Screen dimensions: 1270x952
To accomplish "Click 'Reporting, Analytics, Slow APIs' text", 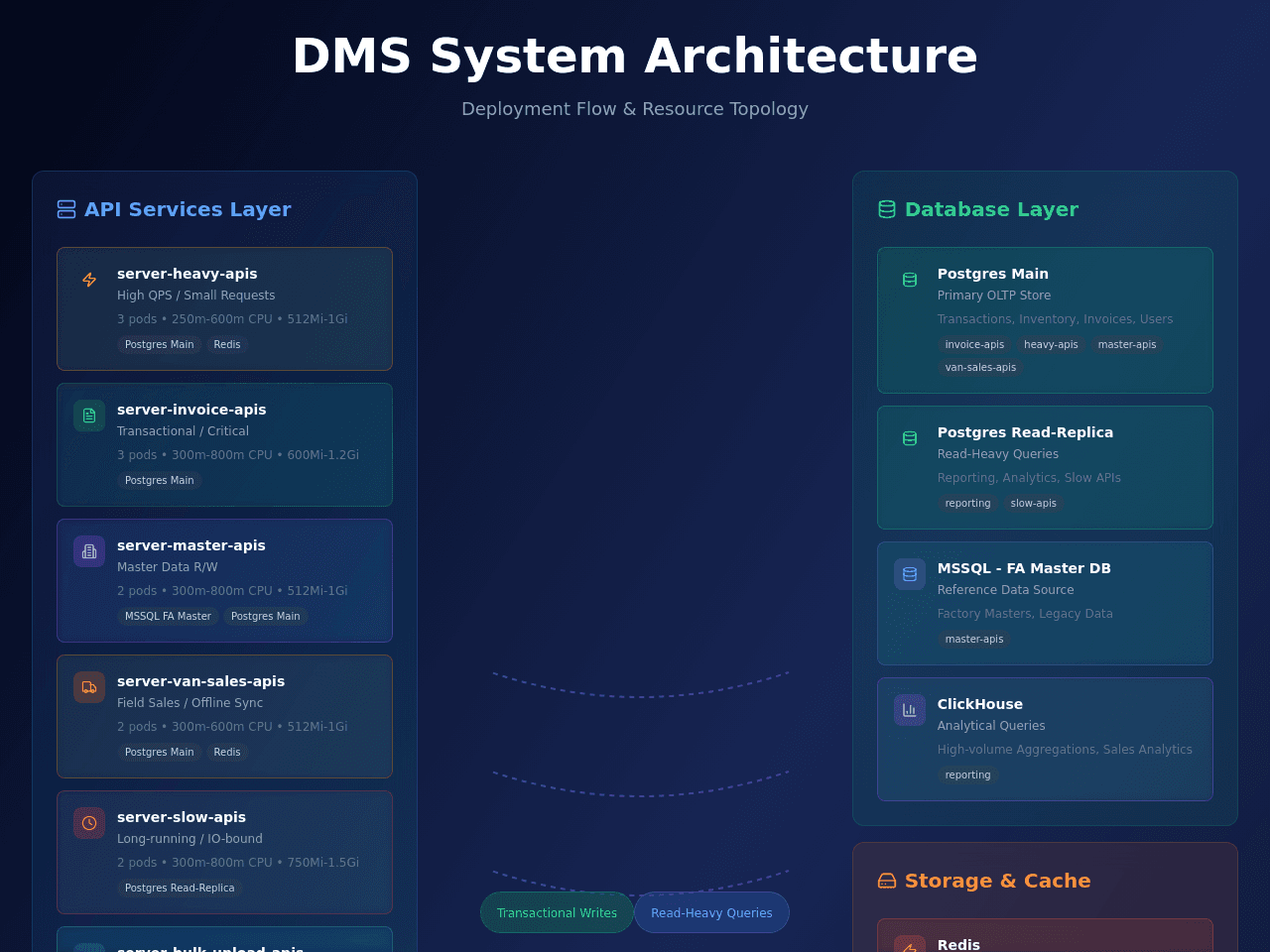I will point(1029,478).
